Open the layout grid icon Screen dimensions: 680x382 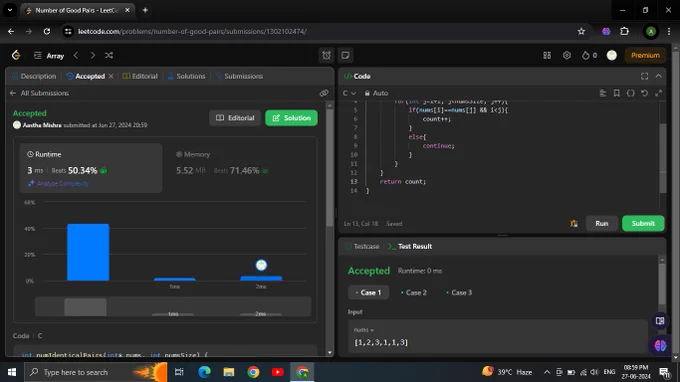click(x=547, y=56)
